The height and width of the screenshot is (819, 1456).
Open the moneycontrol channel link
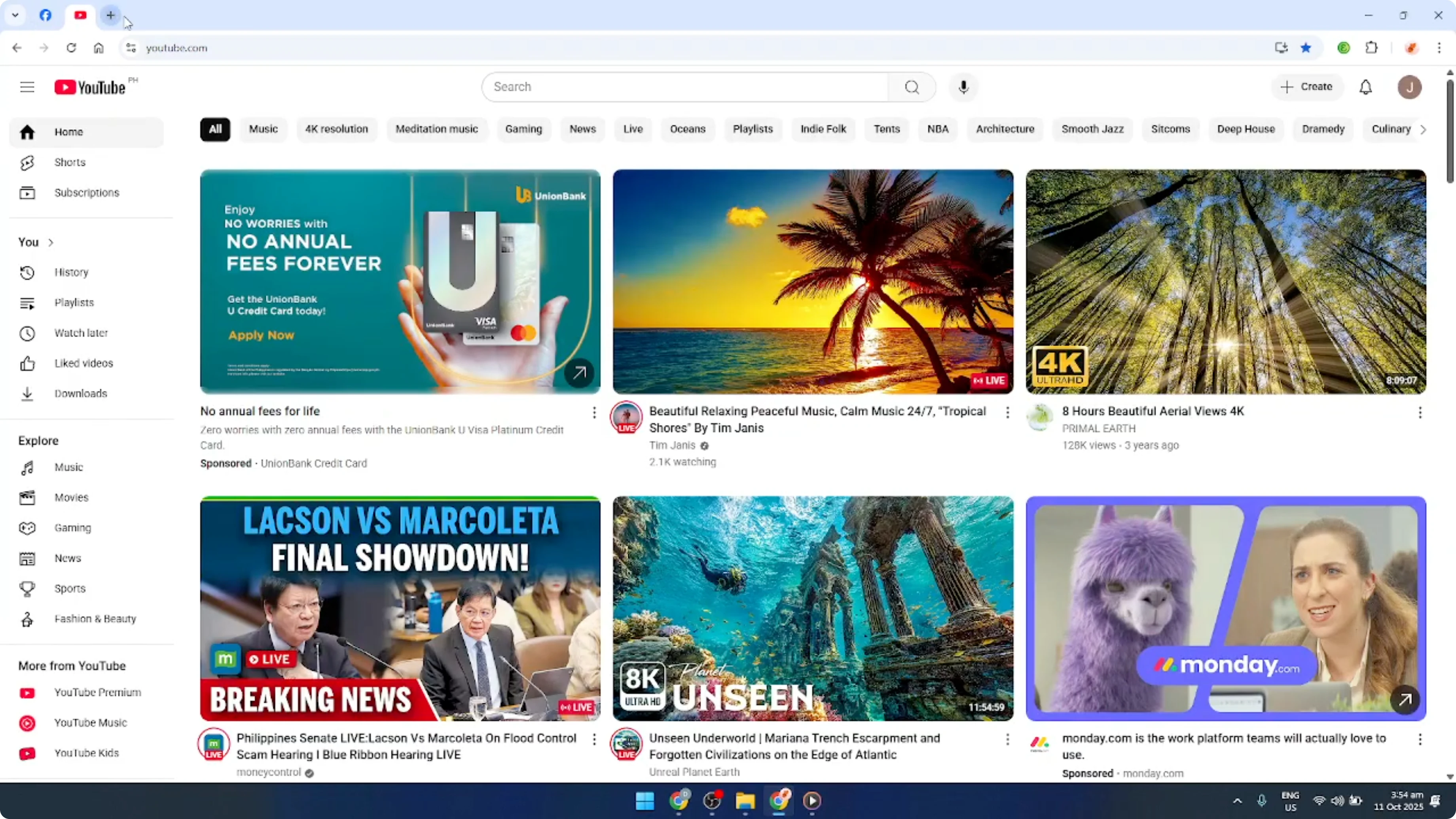pos(269,772)
